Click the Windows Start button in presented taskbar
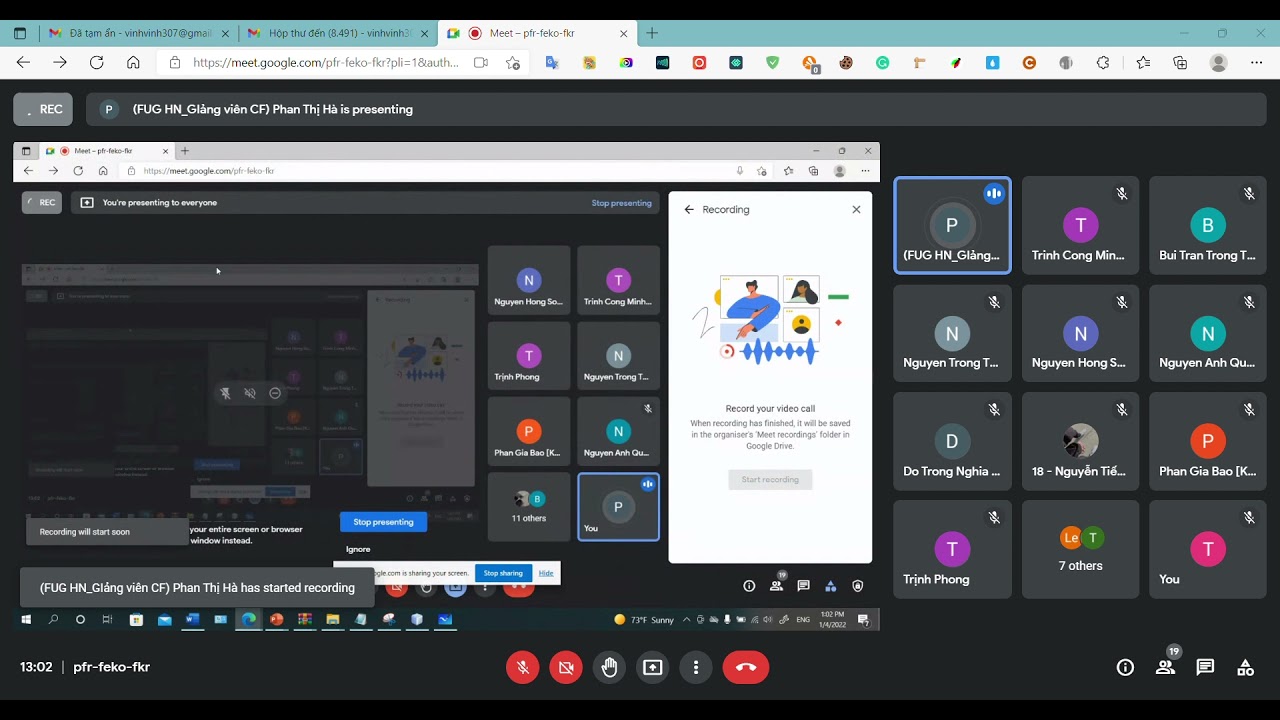1280x720 pixels. tap(27, 619)
